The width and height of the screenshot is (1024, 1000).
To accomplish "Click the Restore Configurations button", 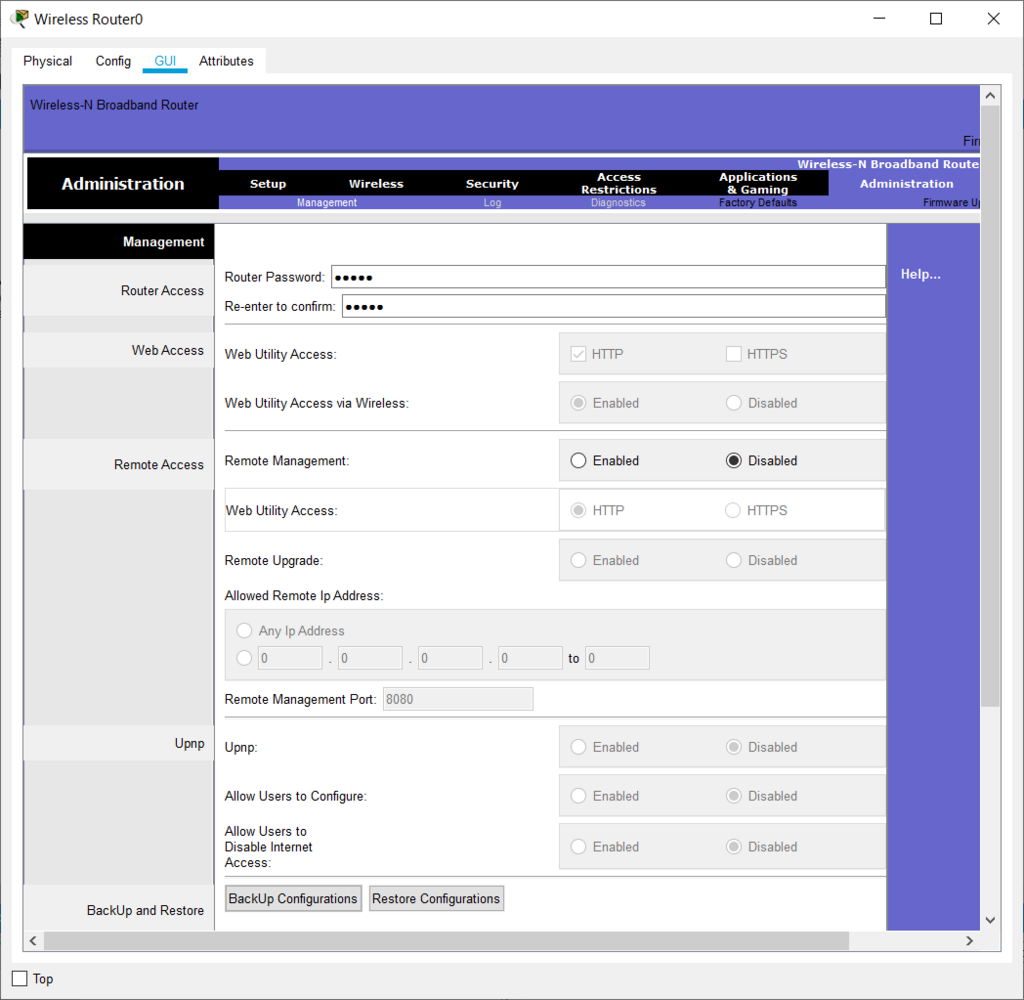I will point(436,899).
